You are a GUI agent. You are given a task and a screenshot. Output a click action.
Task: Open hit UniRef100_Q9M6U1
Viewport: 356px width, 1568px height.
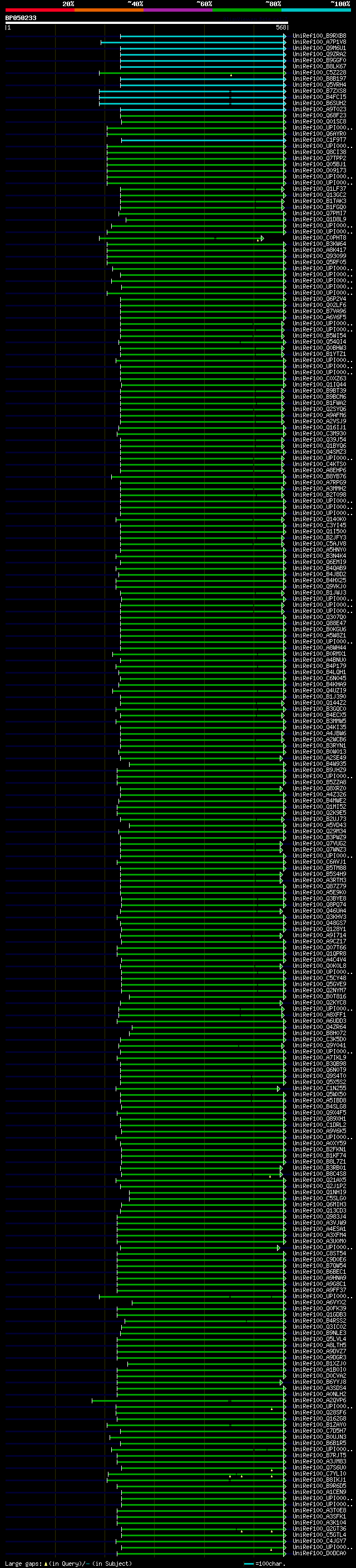coord(319,48)
